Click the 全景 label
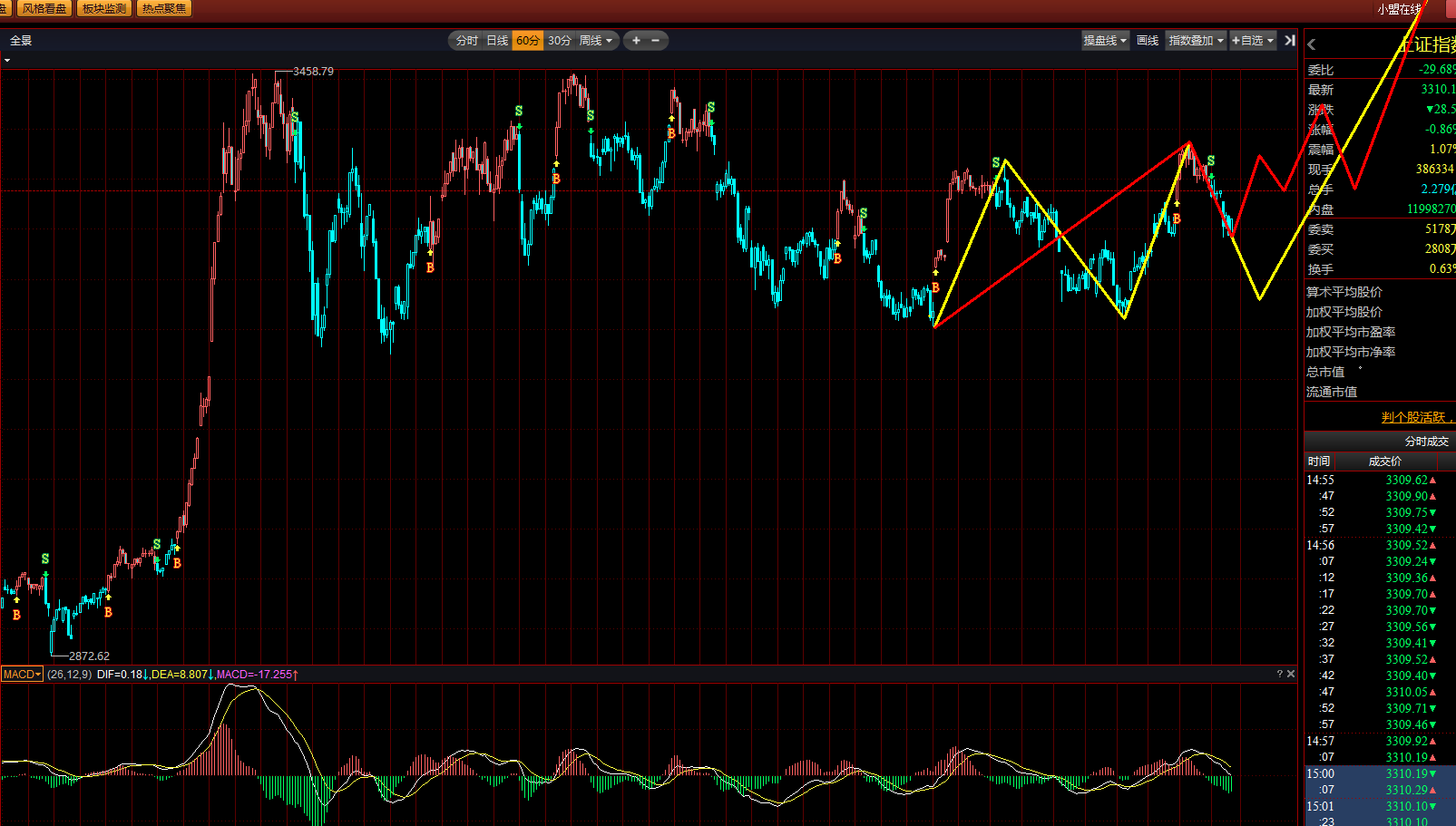The image size is (1456, 826). pos(21,41)
